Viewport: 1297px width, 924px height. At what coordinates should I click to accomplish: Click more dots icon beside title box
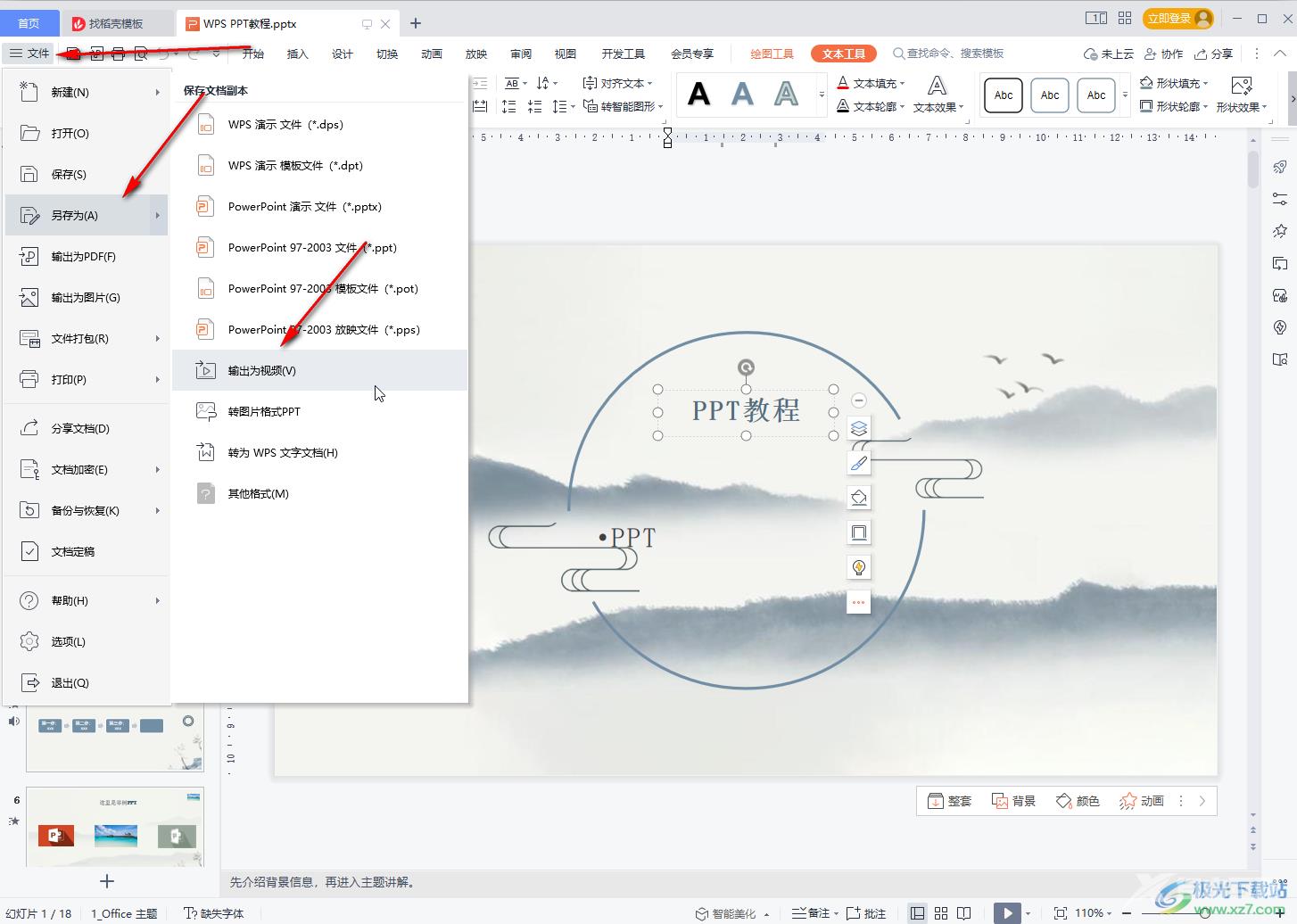(859, 602)
